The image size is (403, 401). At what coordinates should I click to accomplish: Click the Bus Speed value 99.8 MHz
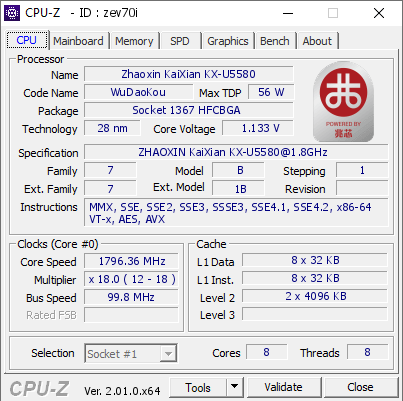click(x=131, y=297)
